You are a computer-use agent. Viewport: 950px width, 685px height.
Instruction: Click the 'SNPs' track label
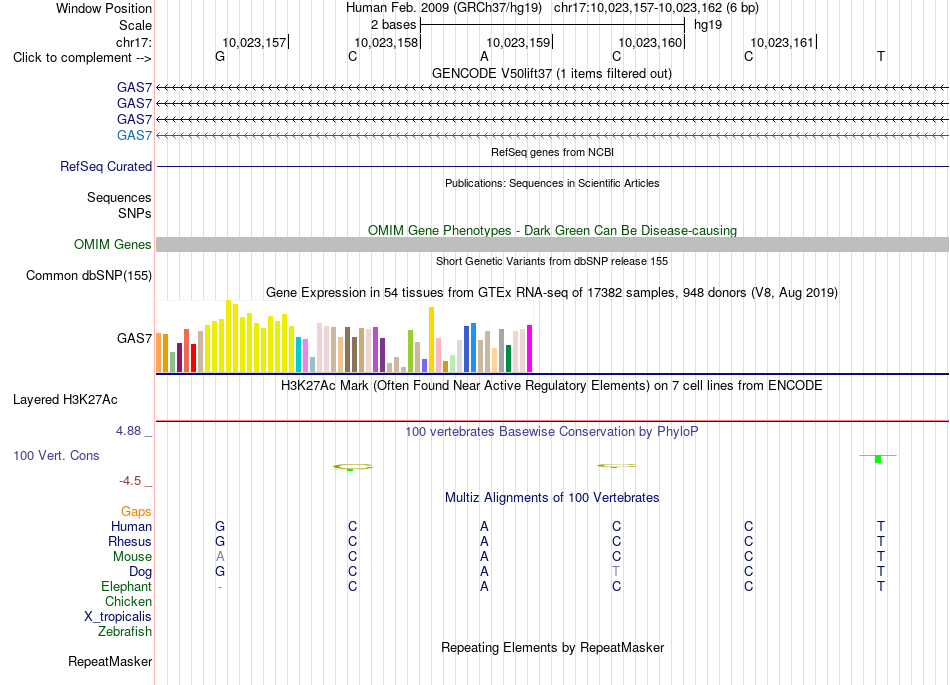point(135,213)
